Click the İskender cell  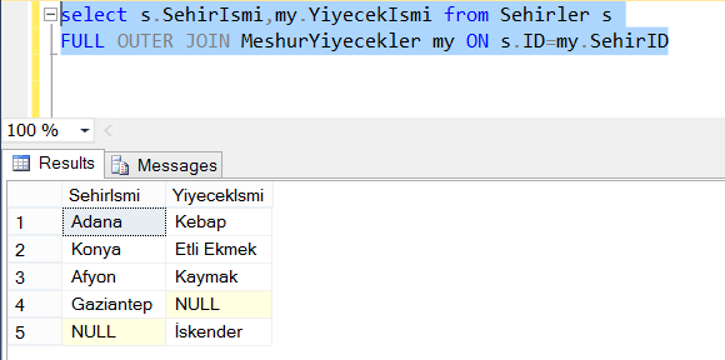click(x=219, y=332)
